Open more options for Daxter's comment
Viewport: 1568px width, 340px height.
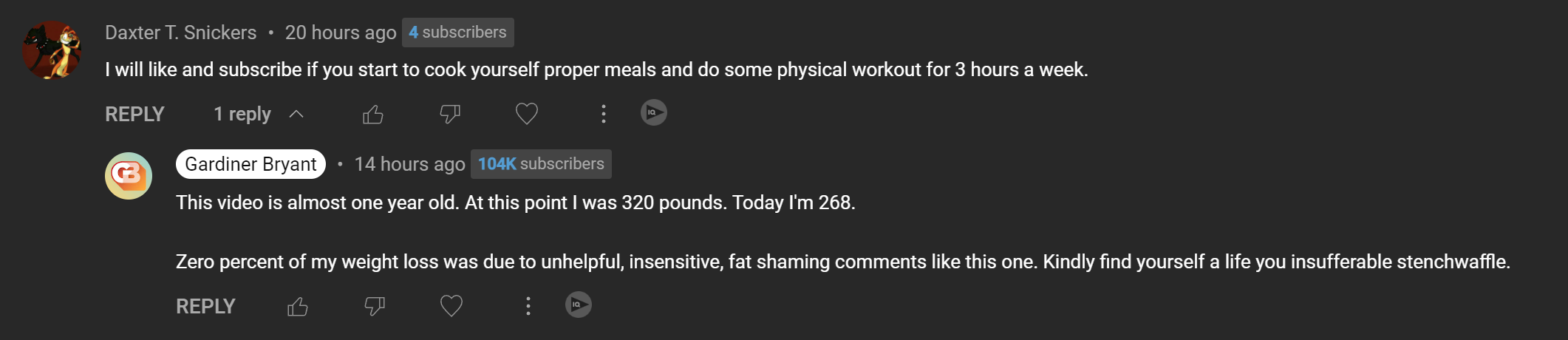[x=604, y=114]
